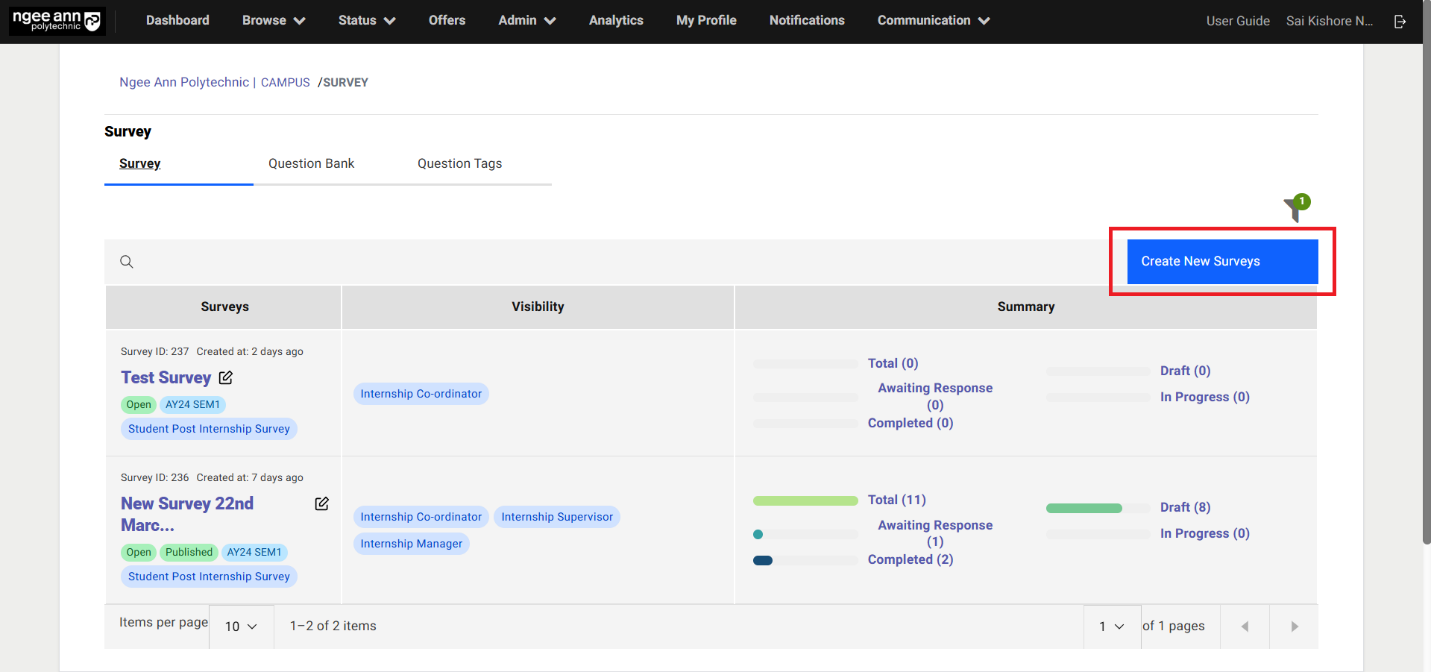The image size is (1431, 672).
Task: Open Analytics in the navigation bar
Action: [616, 20]
